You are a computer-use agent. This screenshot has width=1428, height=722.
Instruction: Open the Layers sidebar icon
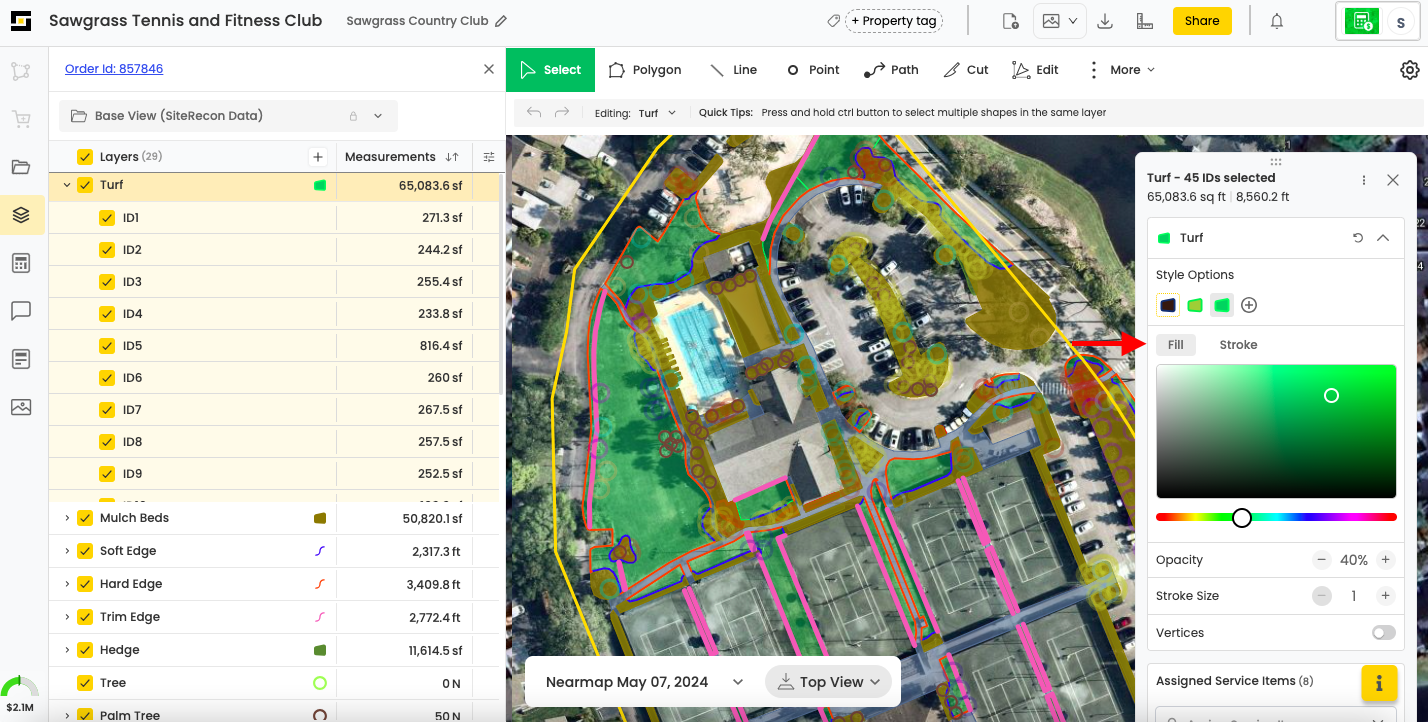pos(21,215)
